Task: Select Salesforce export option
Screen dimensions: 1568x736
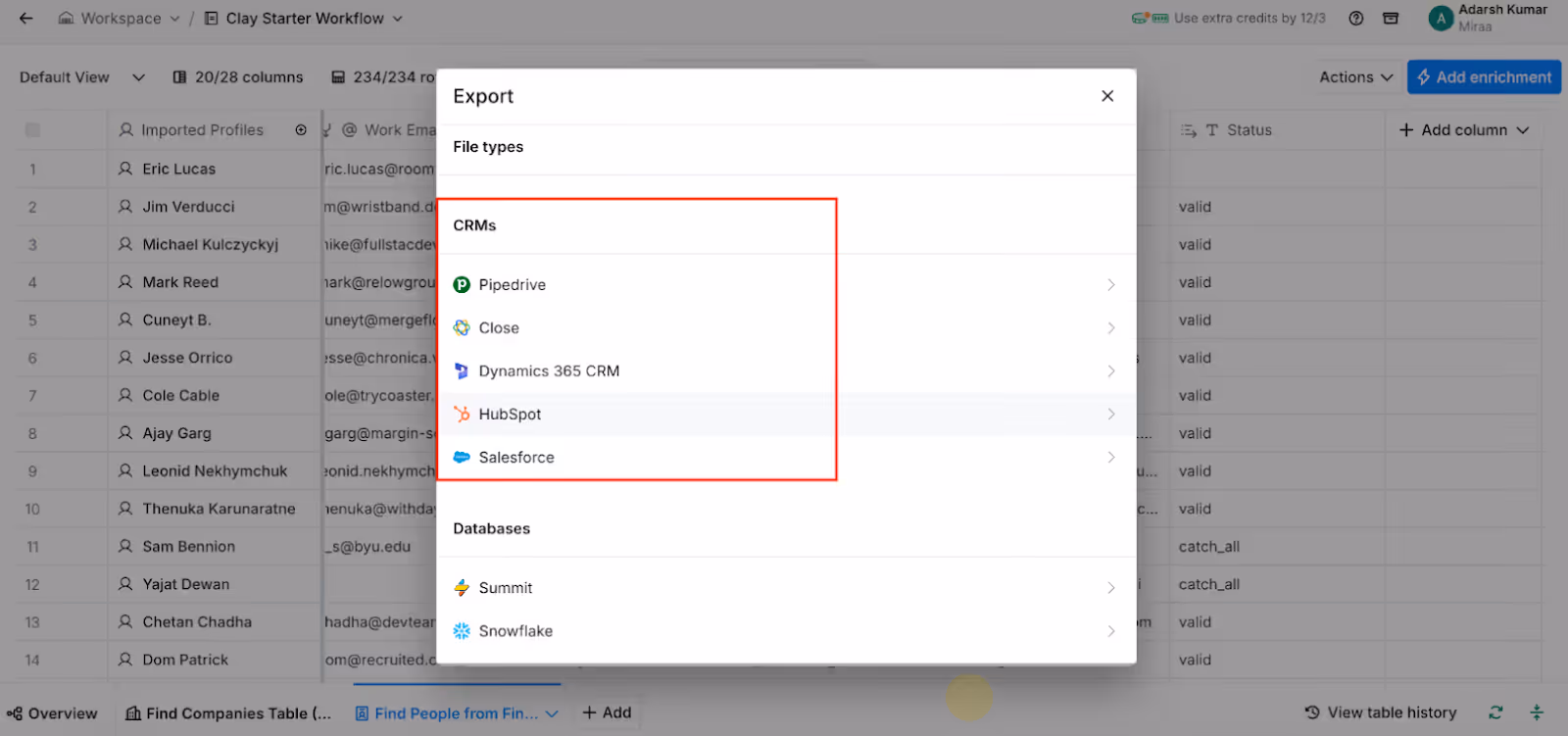Action: coord(786,458)
